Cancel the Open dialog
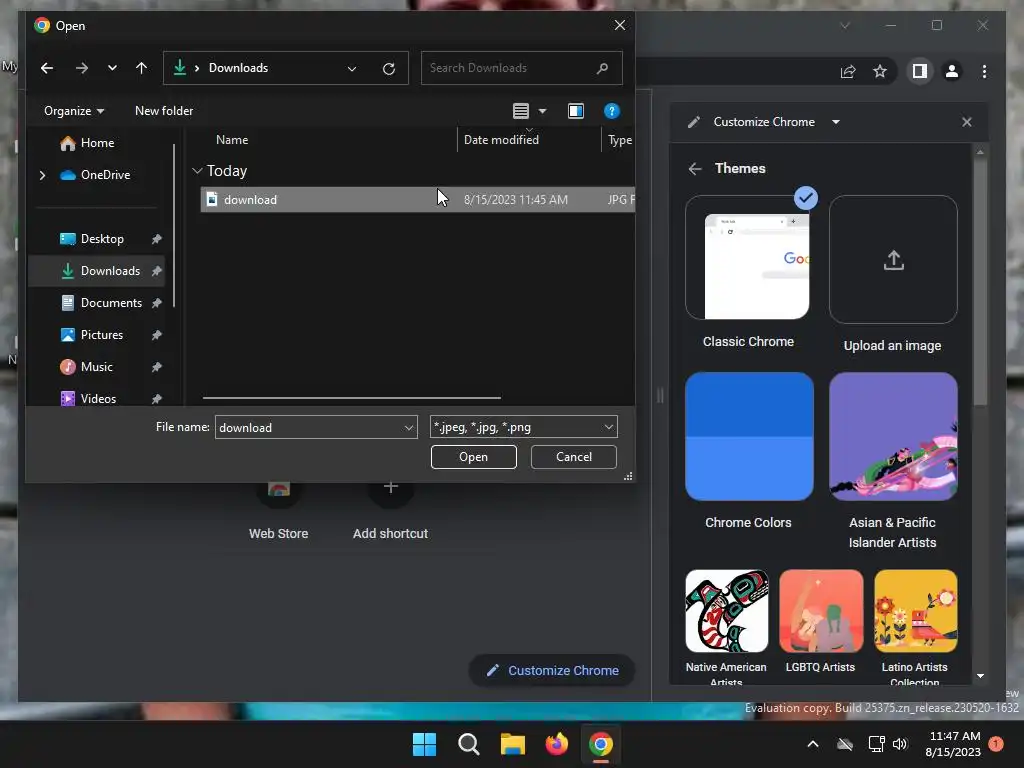This screenshot has height=768, width=1024. pyautogui.click(x=573, y=457)
